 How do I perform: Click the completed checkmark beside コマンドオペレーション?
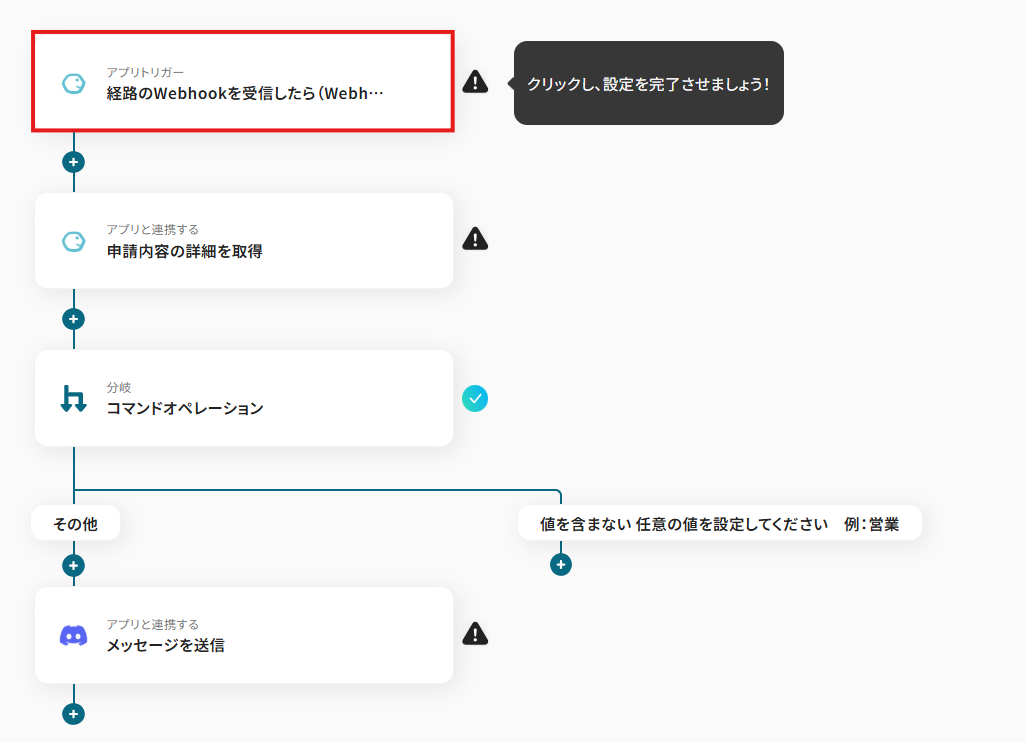tap(475, 399)
